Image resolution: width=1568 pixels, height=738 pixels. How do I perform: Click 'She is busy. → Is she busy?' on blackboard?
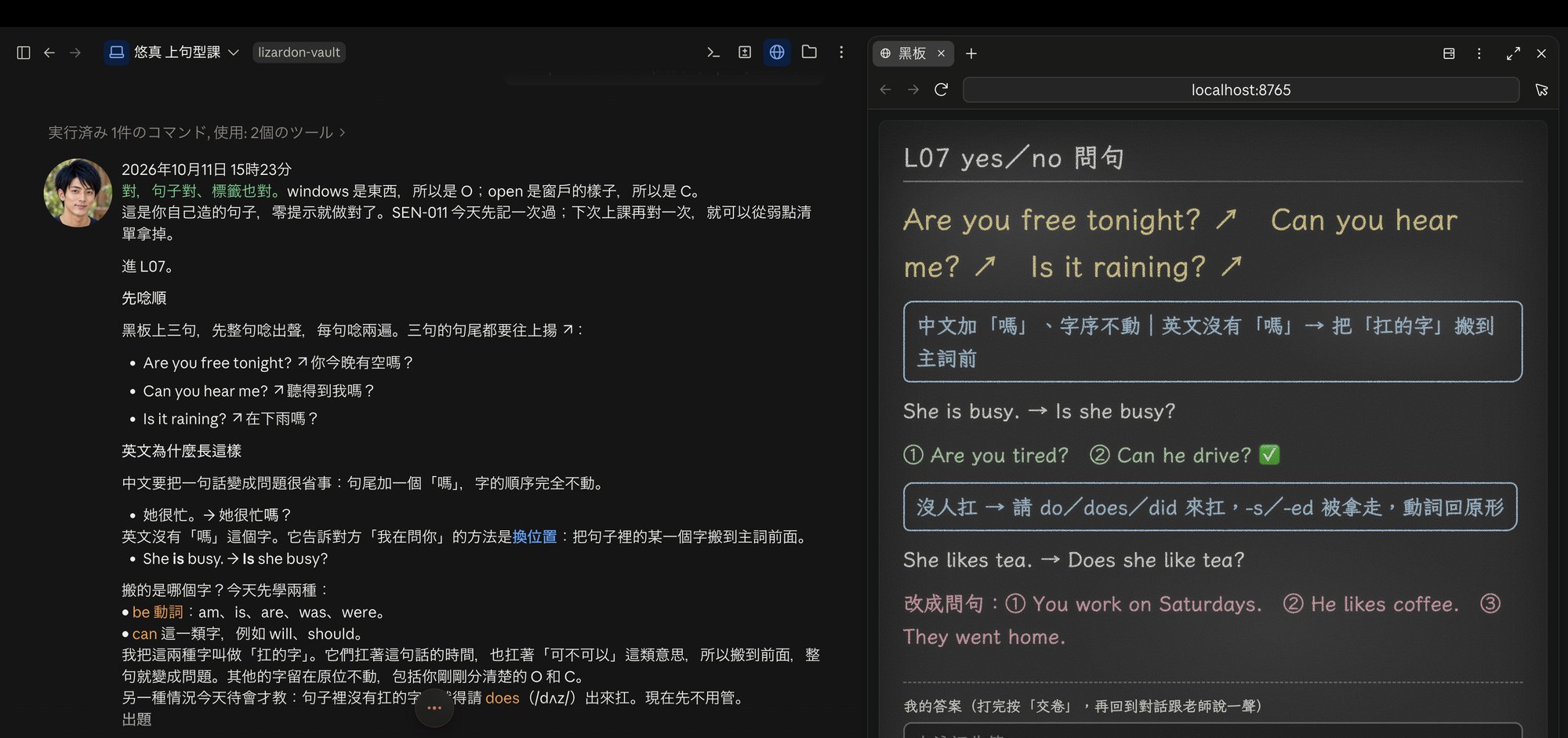coord(1039,411)
